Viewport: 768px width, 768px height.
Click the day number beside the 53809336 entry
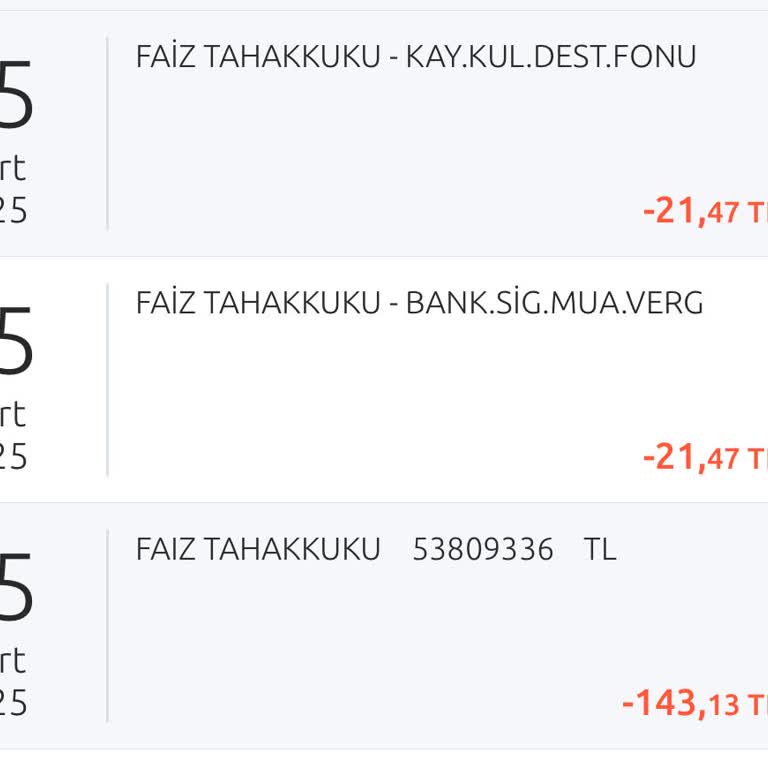point(16,590)
